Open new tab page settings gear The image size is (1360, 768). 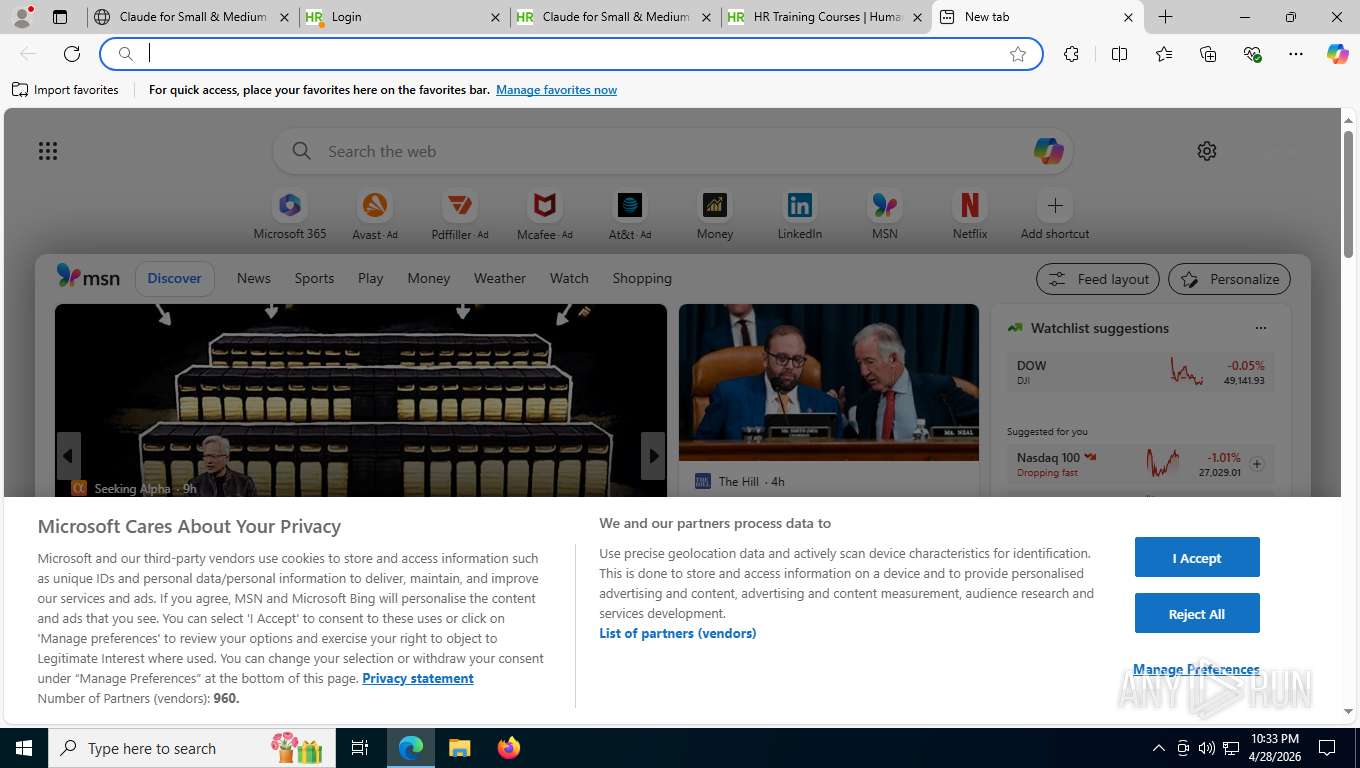click(x=1207, y=151)
